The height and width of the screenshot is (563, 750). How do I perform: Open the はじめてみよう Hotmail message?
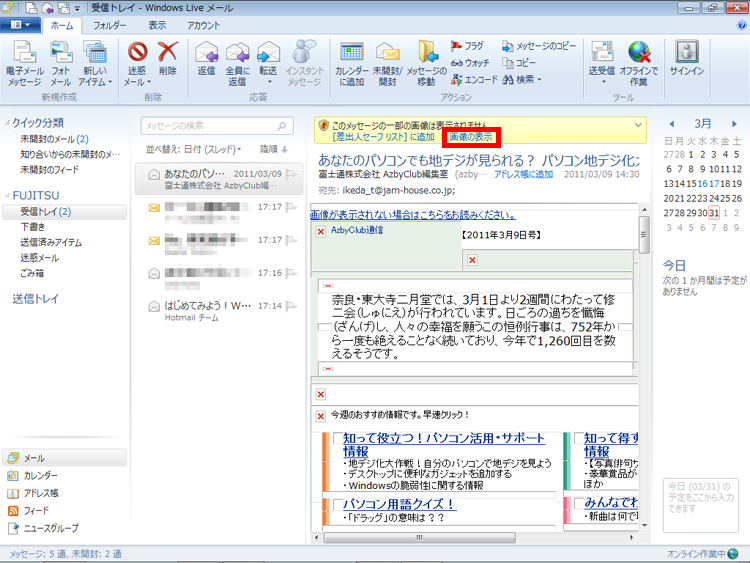tap(219, 311)
